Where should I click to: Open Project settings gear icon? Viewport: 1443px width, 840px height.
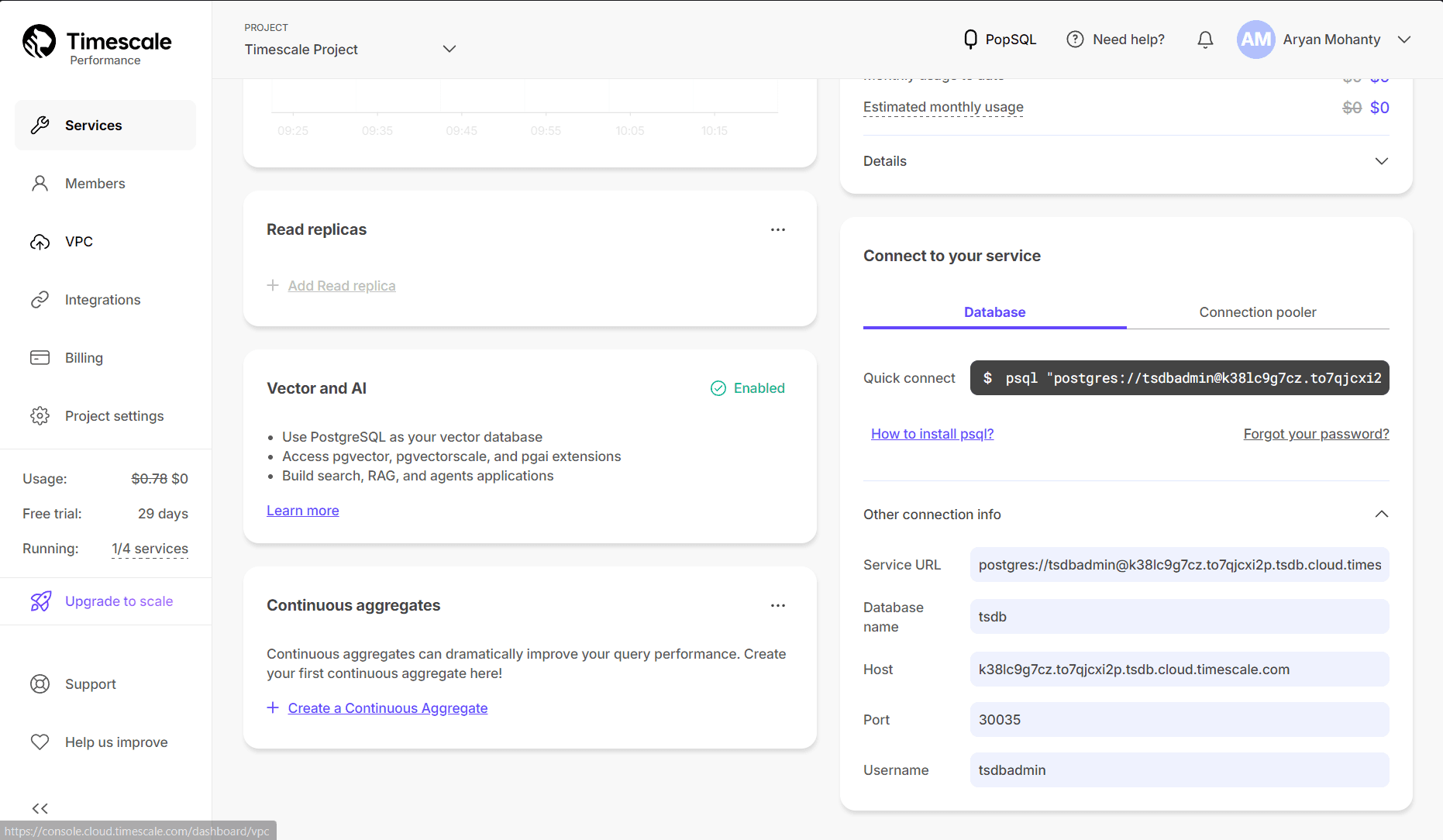40,415
